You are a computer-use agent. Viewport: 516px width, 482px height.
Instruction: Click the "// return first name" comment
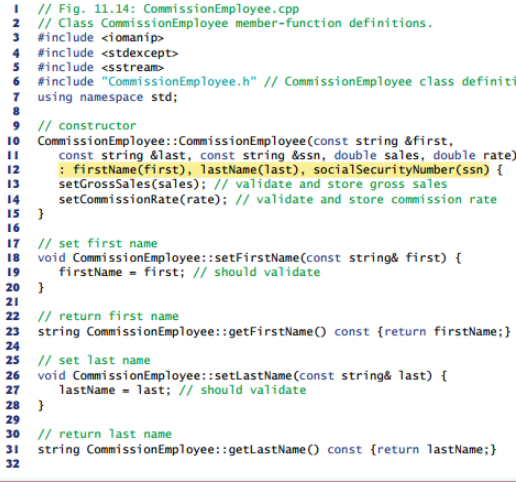coord(108,316)
